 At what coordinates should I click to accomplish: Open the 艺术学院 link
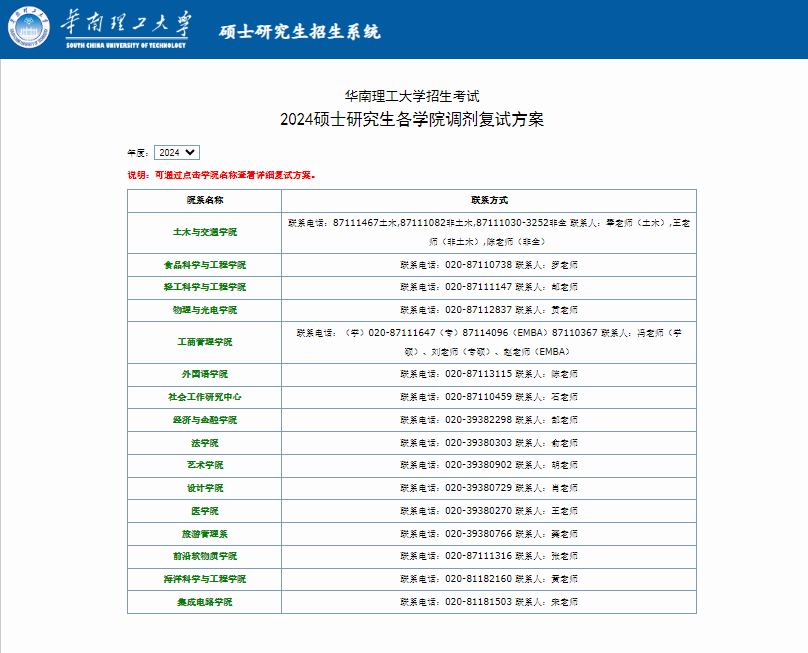pos(205,465)
